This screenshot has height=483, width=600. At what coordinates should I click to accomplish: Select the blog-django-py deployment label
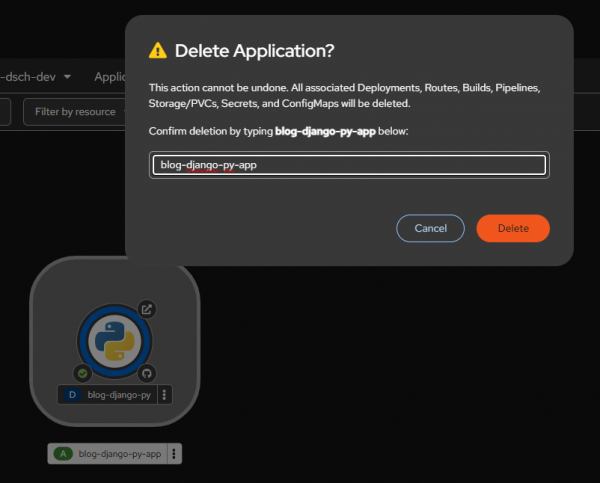pos(119,395)
